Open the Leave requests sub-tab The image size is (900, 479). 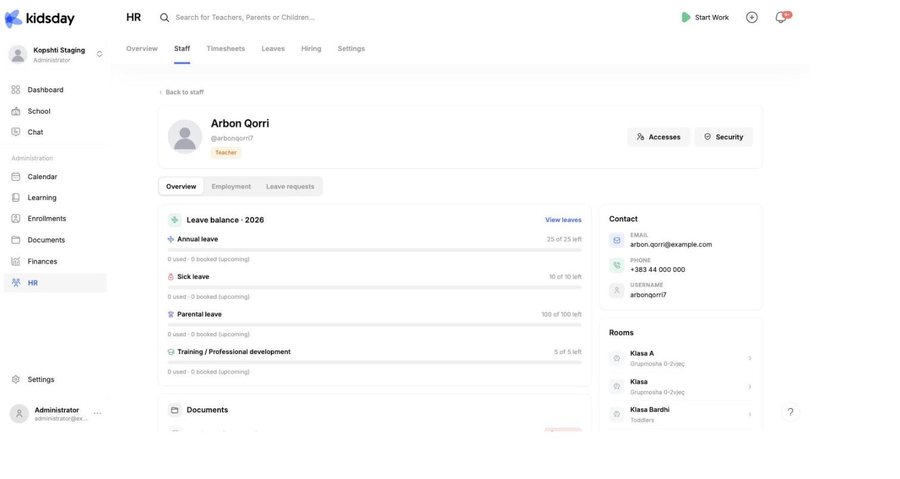[x=290, y=186]
